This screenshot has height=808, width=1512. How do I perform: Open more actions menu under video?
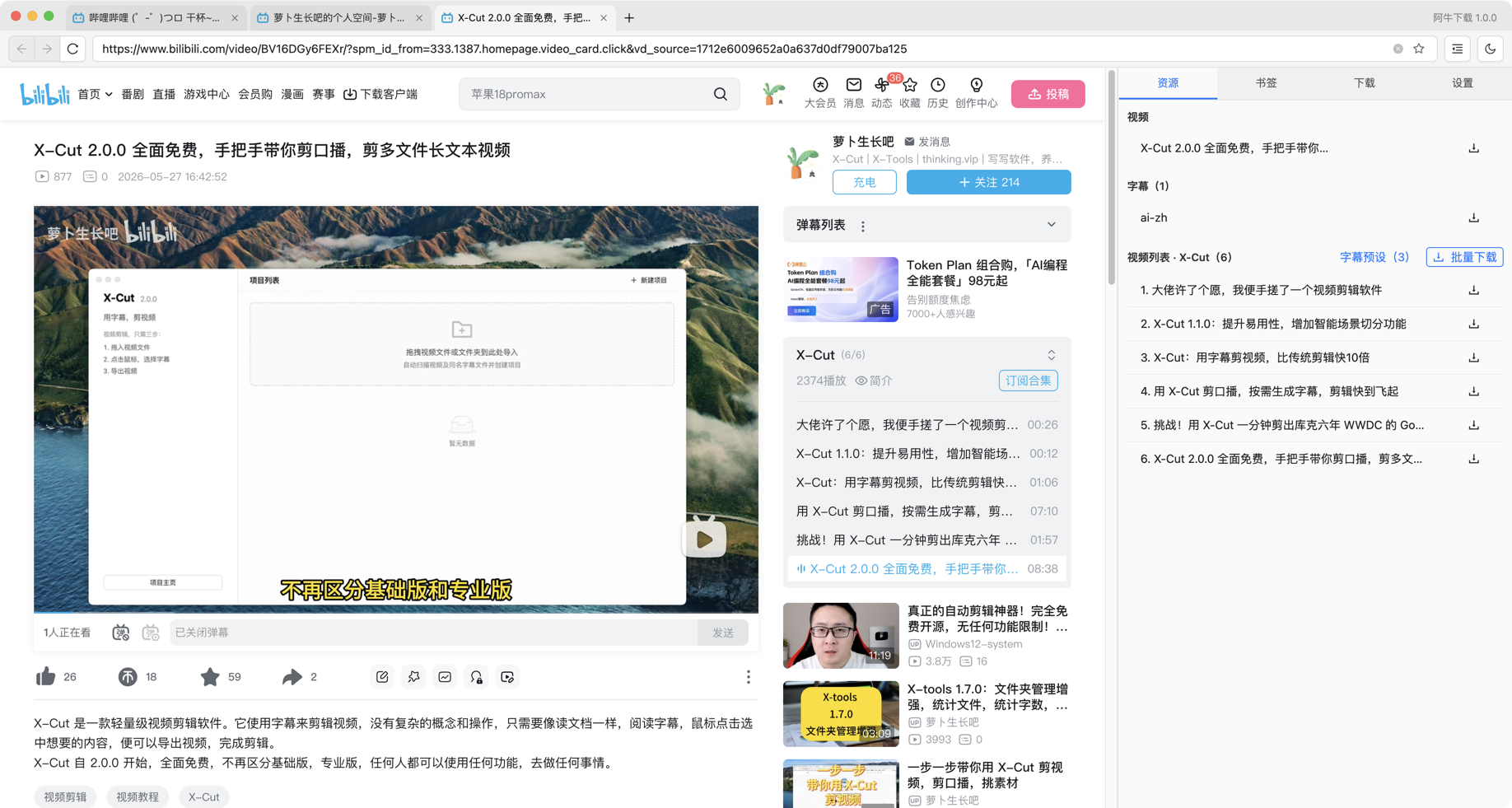pyautogui.click(x=749, y=677)
